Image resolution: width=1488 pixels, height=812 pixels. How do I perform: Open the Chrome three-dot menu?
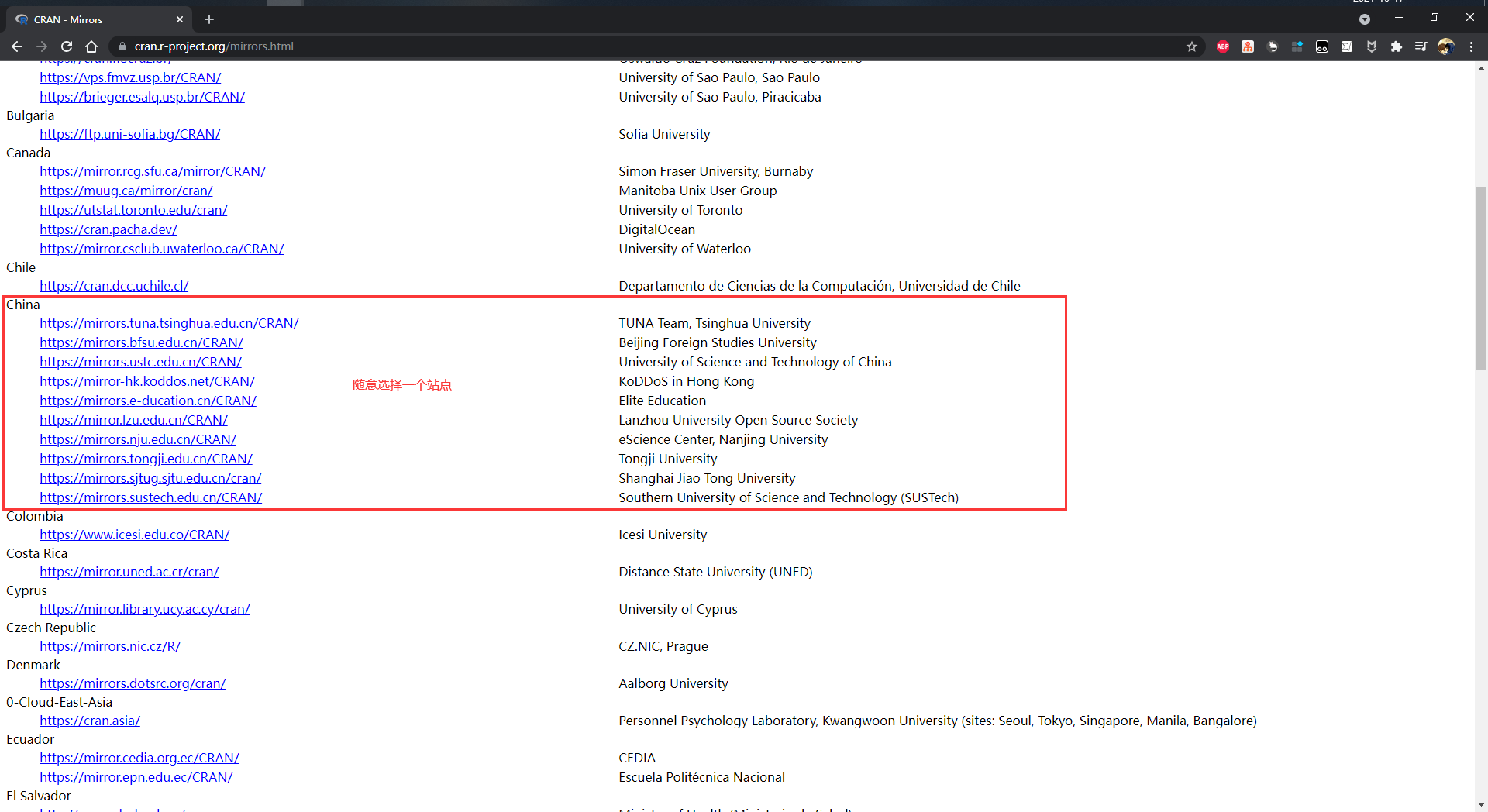(1471, 46)
